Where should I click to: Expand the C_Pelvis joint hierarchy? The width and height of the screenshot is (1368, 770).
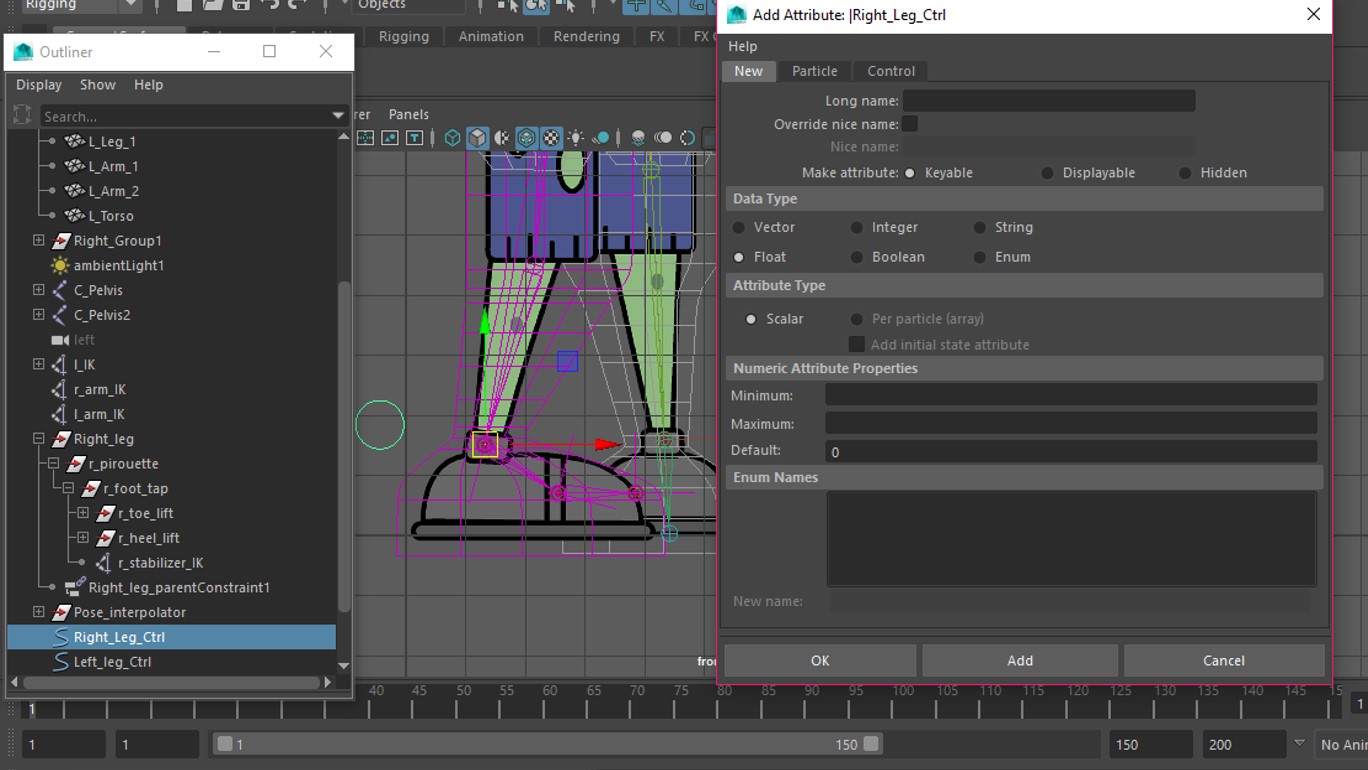coord(39,290)
